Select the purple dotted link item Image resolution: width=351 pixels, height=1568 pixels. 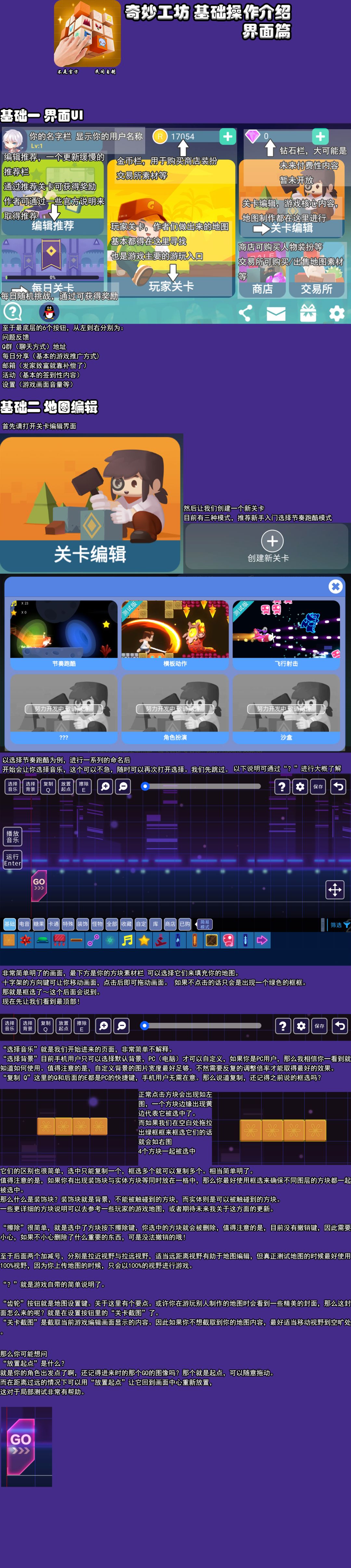click(93, 940)
